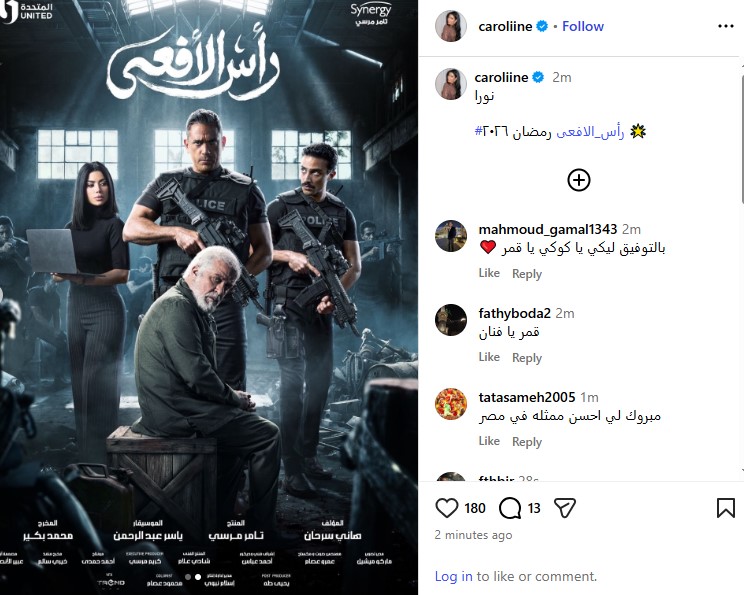Reply to tatasameh2005's comment
This screenshot has height=595, width=744.
tap(527, 441)
